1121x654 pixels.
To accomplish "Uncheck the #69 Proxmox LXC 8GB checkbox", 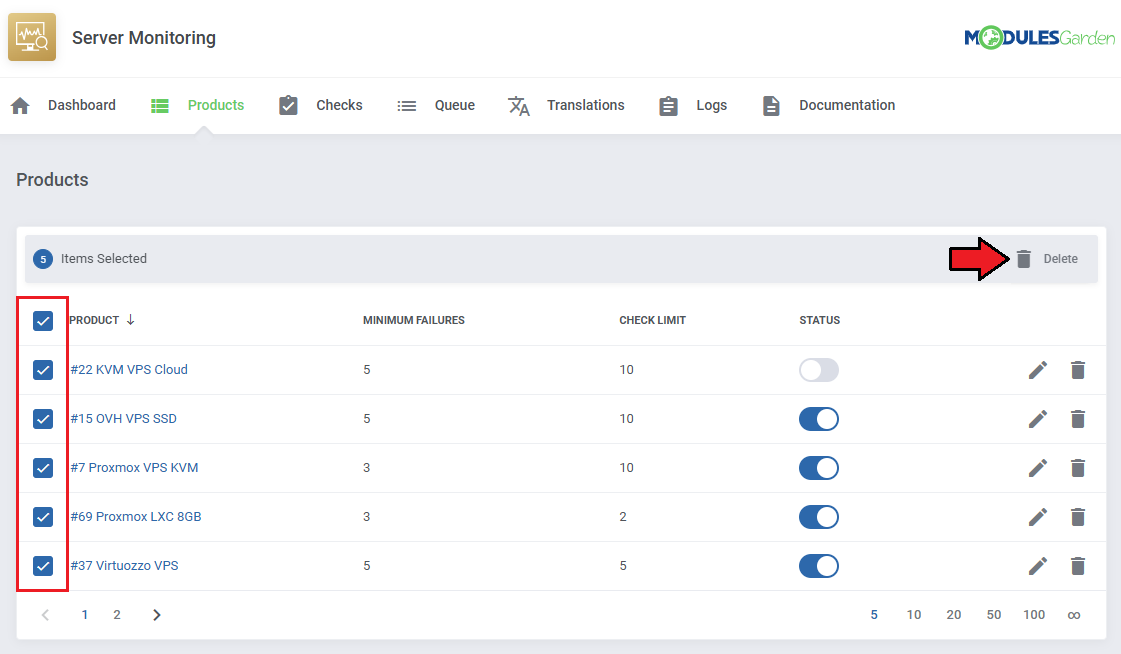I will pyautogui.click(x=43, y=517).
